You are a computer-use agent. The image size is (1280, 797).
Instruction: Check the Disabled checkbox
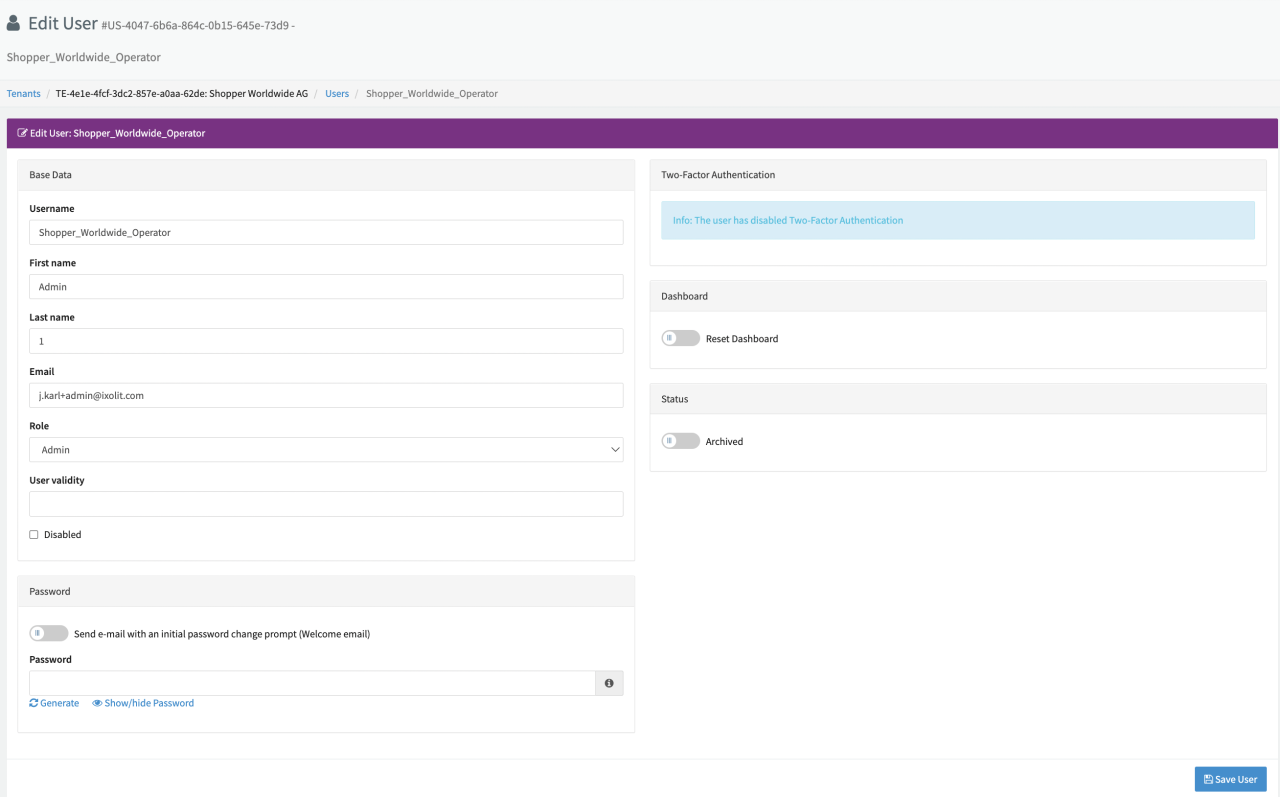pyautogui.click(x=34, y=535)
